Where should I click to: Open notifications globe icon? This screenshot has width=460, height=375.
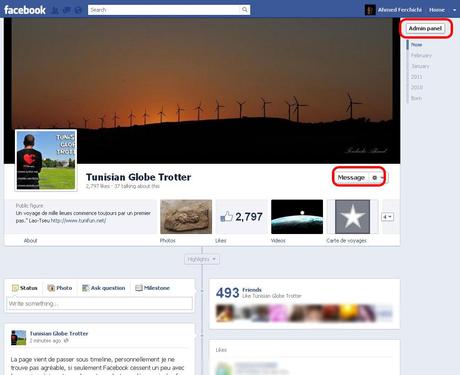pyautogui.click(x=78, y=10)
